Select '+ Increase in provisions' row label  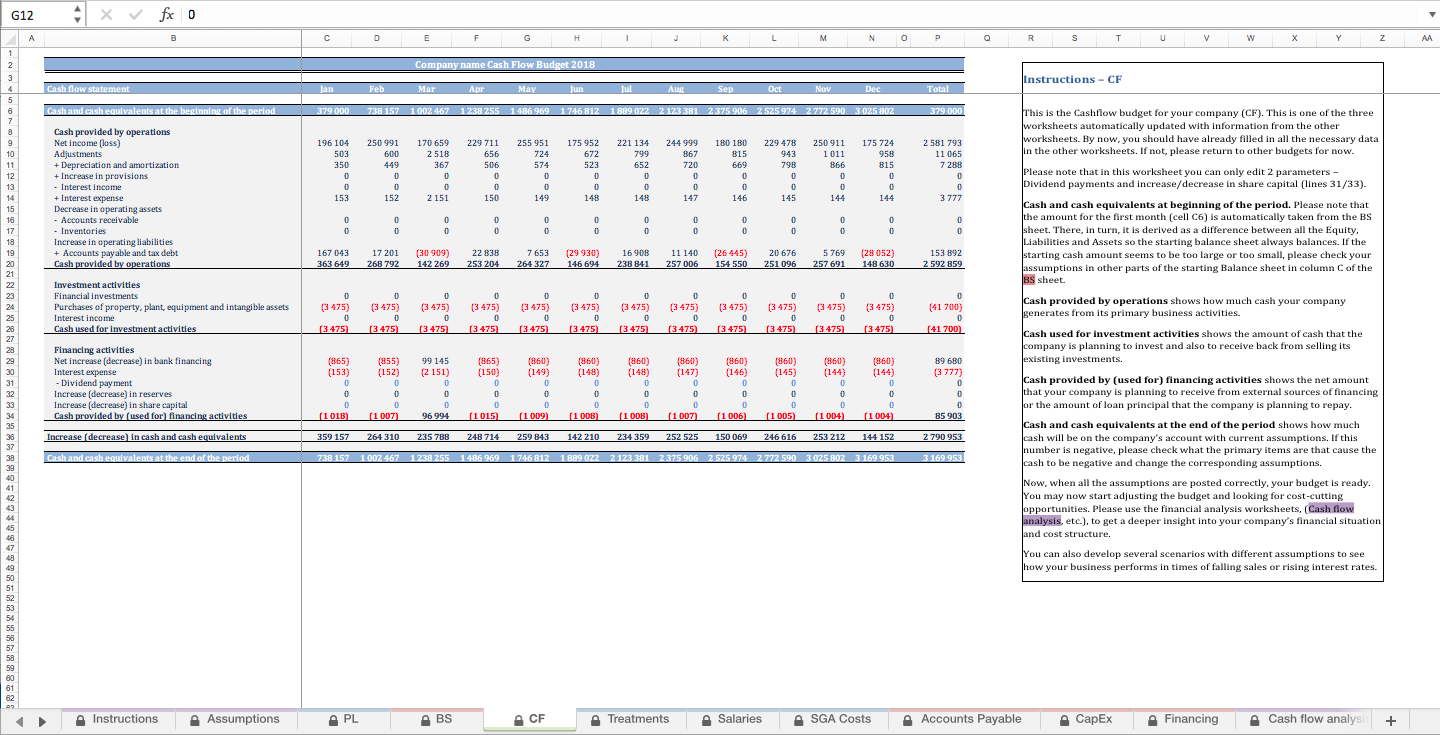(101, 176)
